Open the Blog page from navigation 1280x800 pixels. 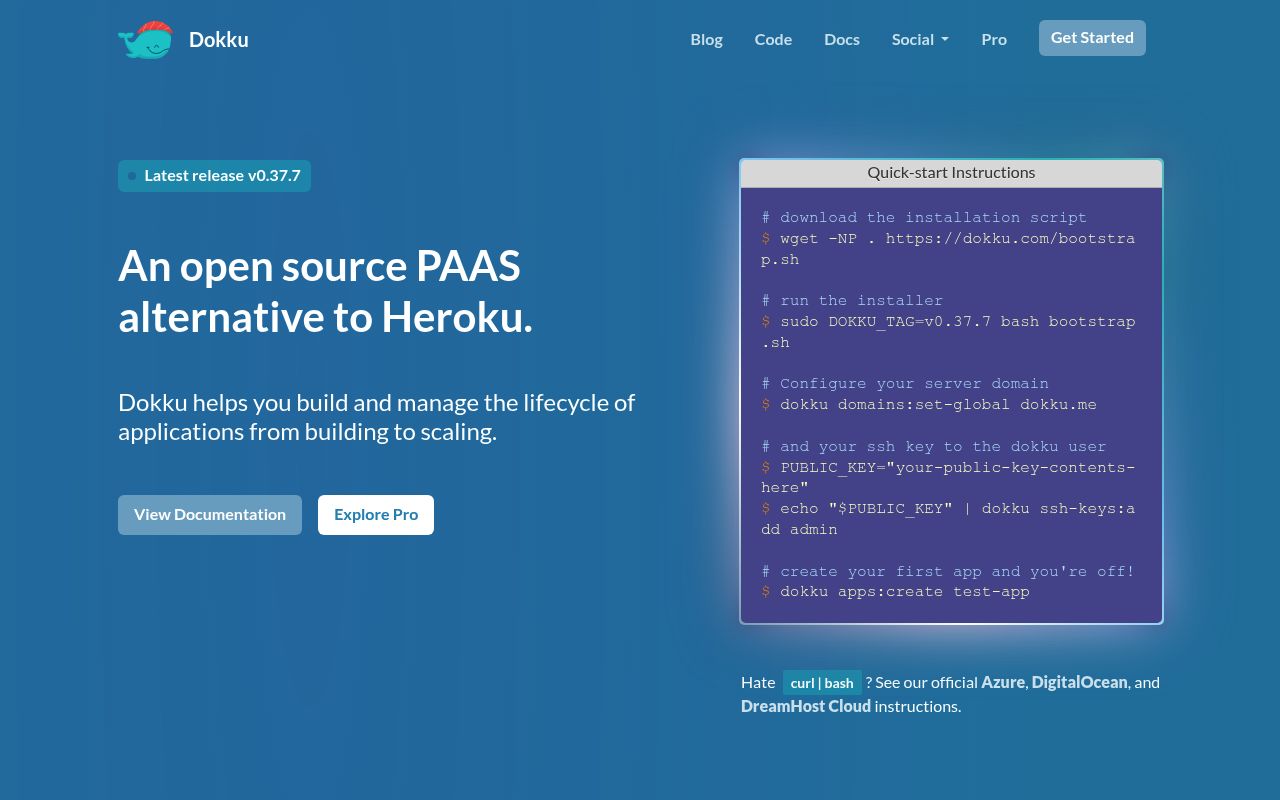706,39
